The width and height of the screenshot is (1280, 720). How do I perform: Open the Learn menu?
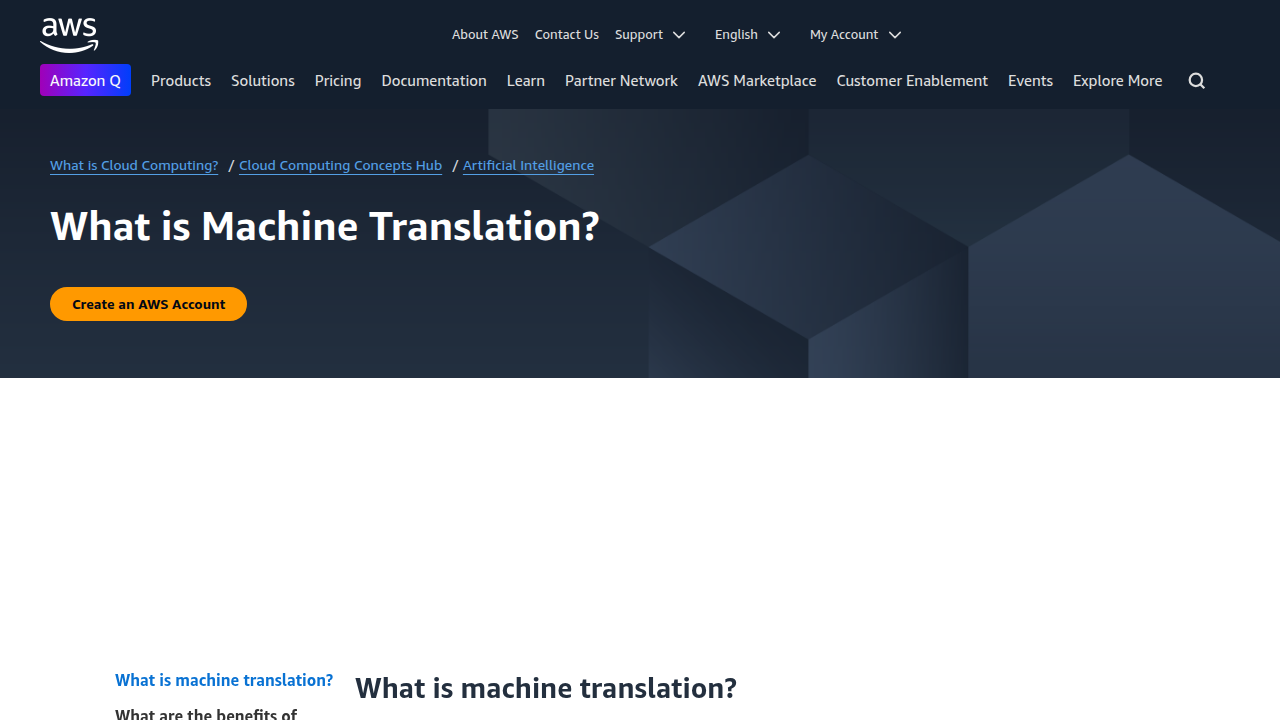(x=526, y=81)
